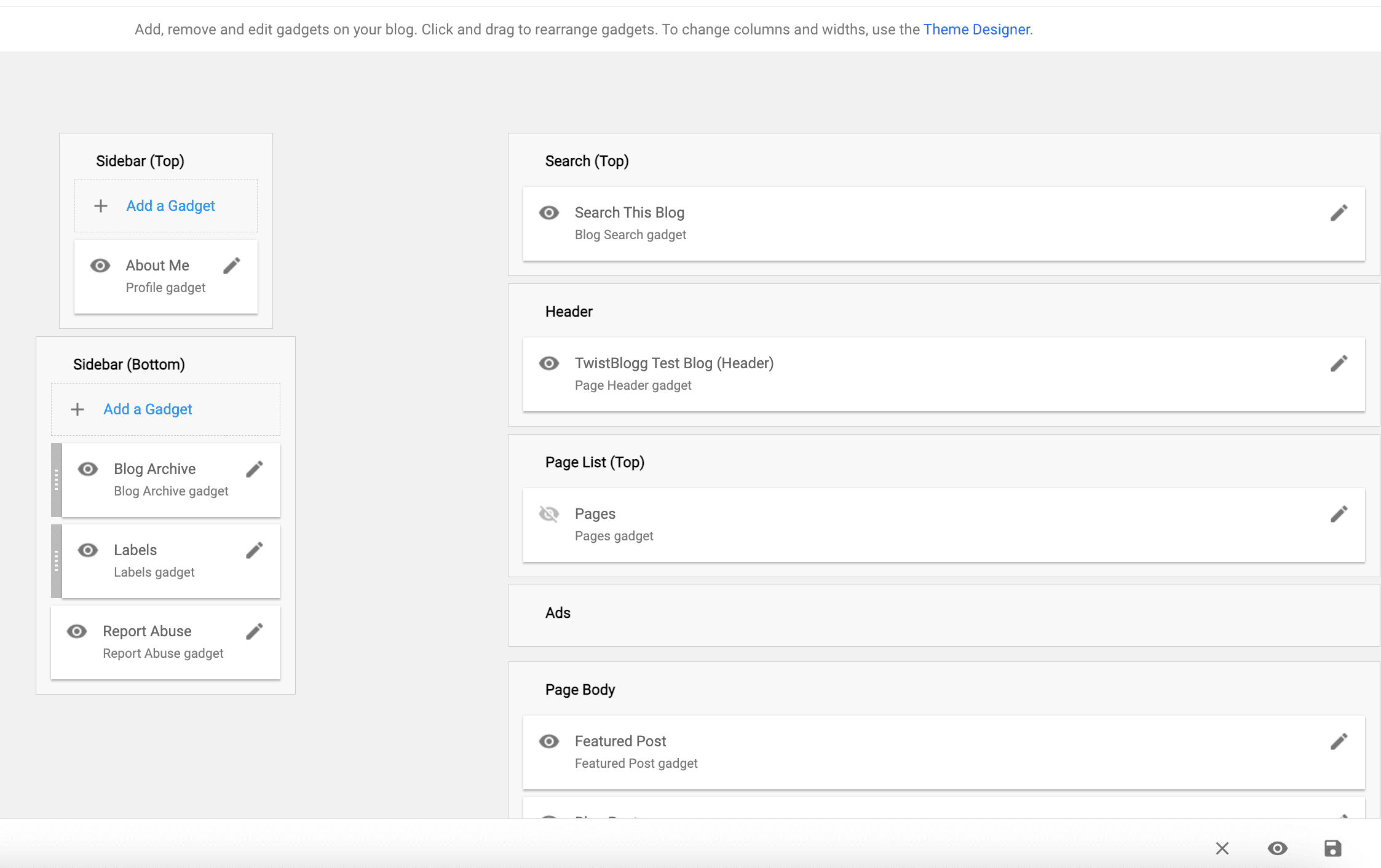This screenshot has width=1381, height=868.
Task: Edit the Search This Blog gadget
Action: point(1339,213)
